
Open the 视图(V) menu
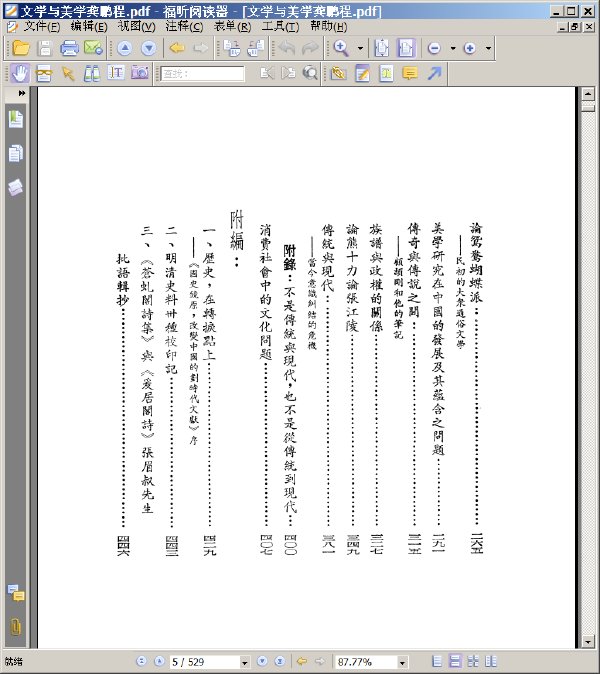pyautogui.click(x=137, y=27)
